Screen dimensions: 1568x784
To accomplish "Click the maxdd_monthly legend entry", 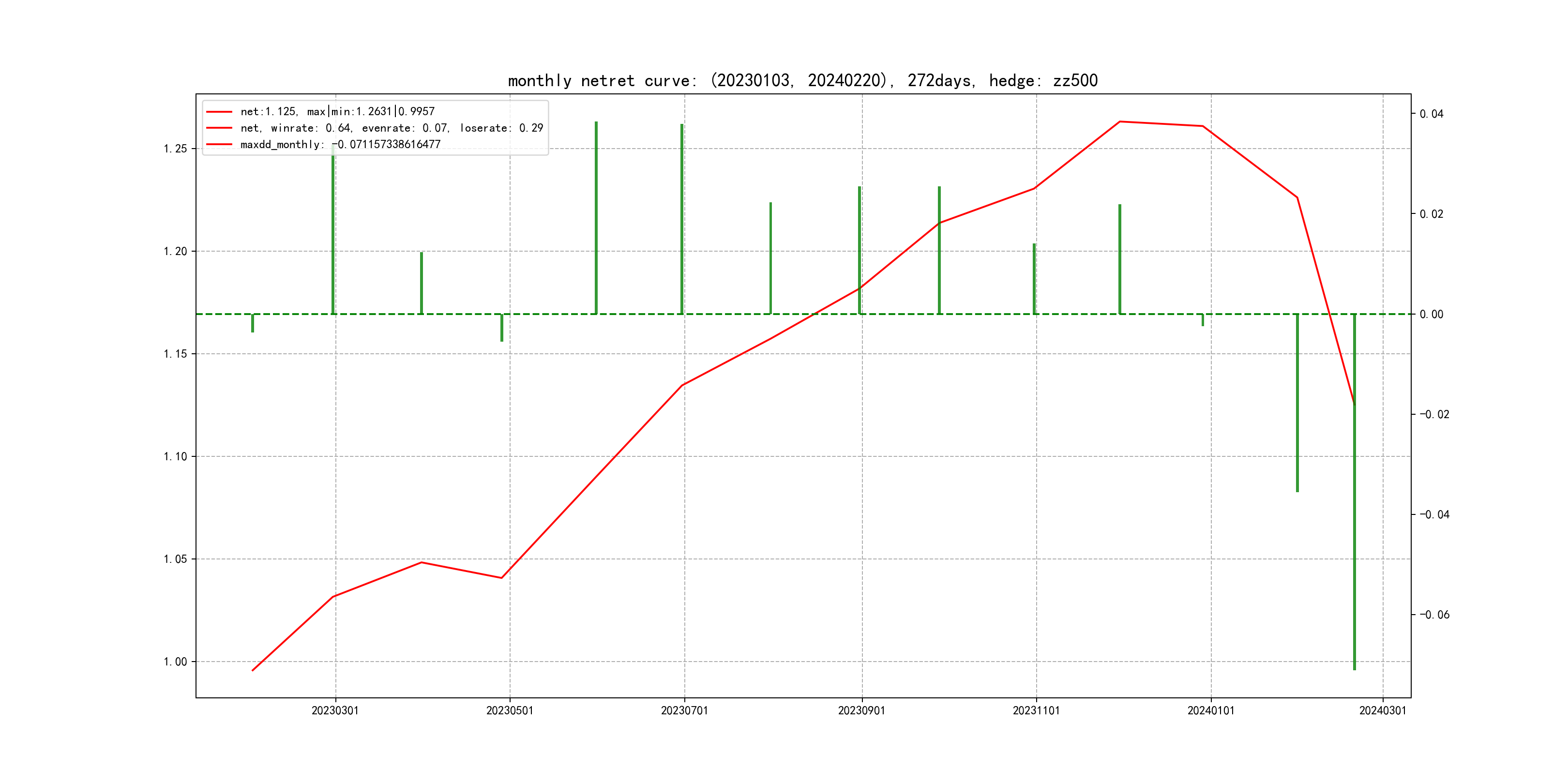I will click(340, 144).
